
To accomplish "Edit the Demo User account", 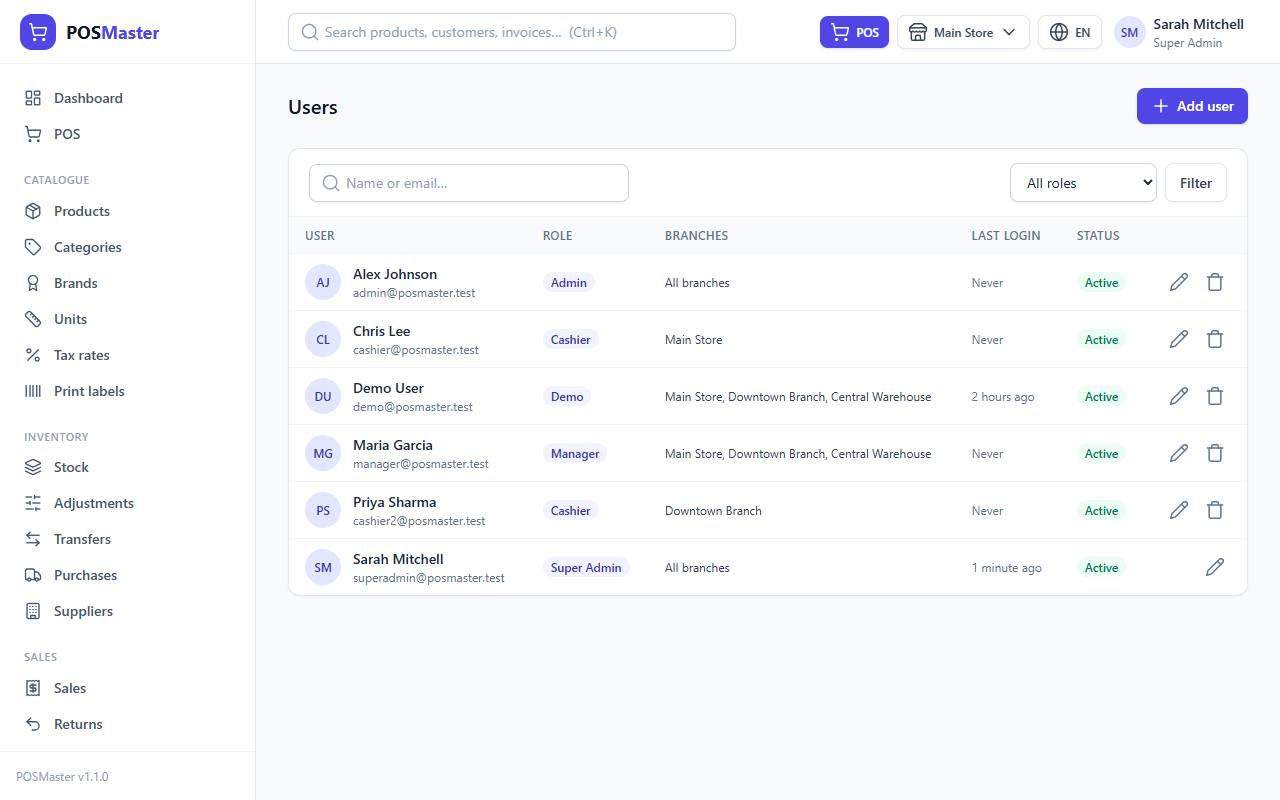I will pyautogui.click(x=1179, y=396).
